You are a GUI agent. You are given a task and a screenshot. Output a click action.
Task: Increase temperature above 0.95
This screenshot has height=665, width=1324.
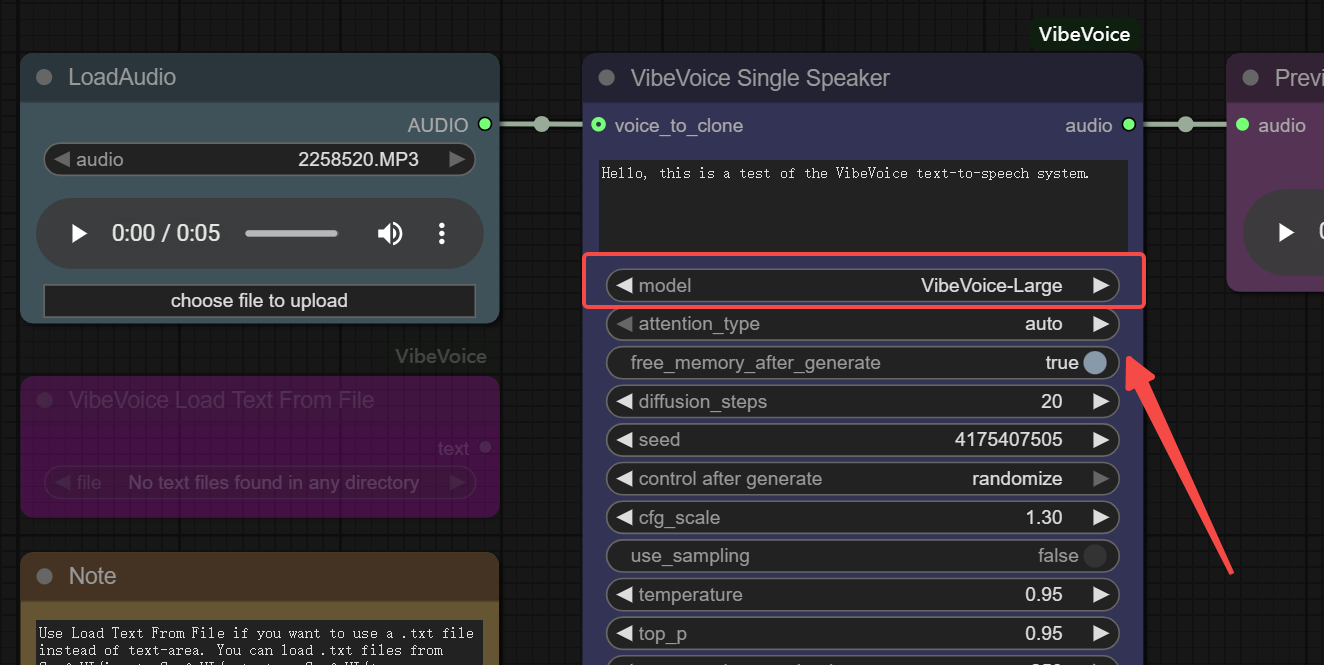[x=1101, y=595]
